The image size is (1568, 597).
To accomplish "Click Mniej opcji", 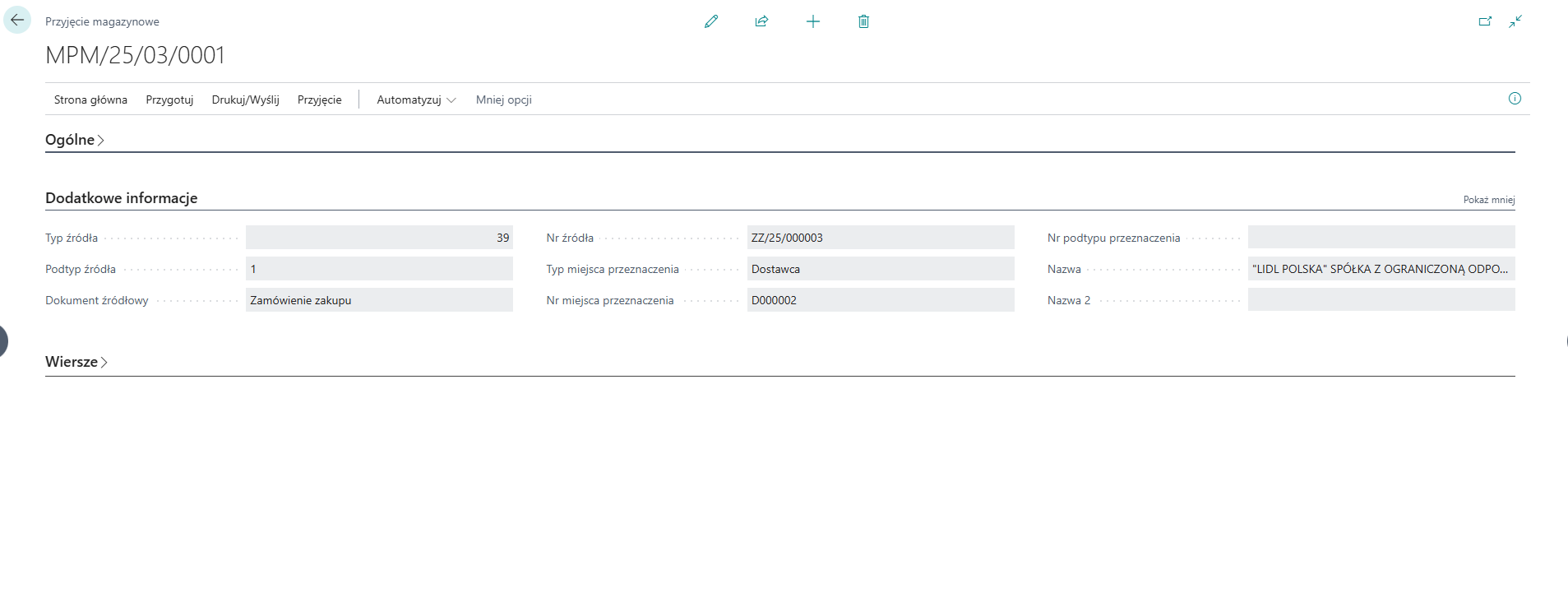I will point(503,99).
